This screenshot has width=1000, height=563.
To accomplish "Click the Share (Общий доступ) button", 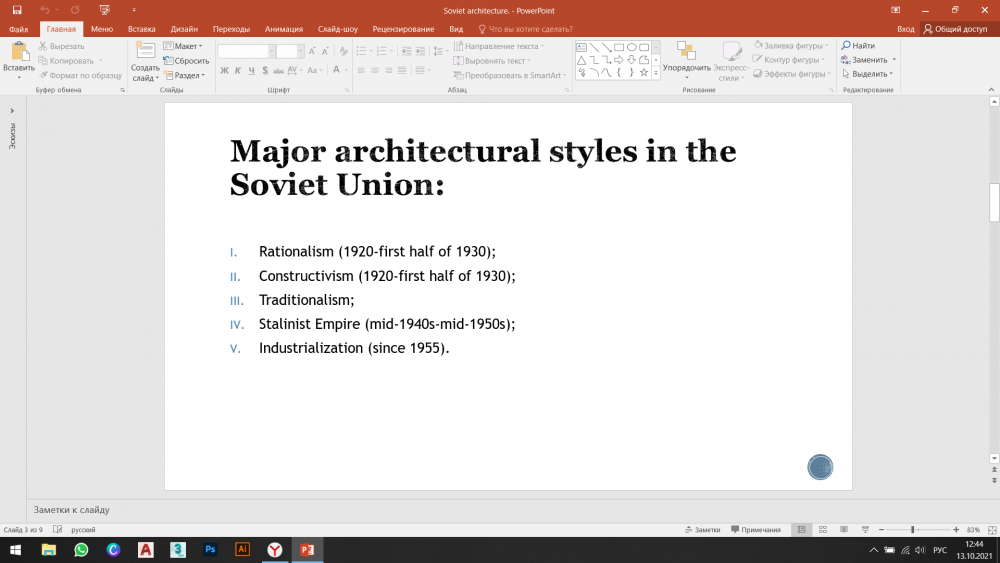I will pyautogui.click(x=955, y=29).
